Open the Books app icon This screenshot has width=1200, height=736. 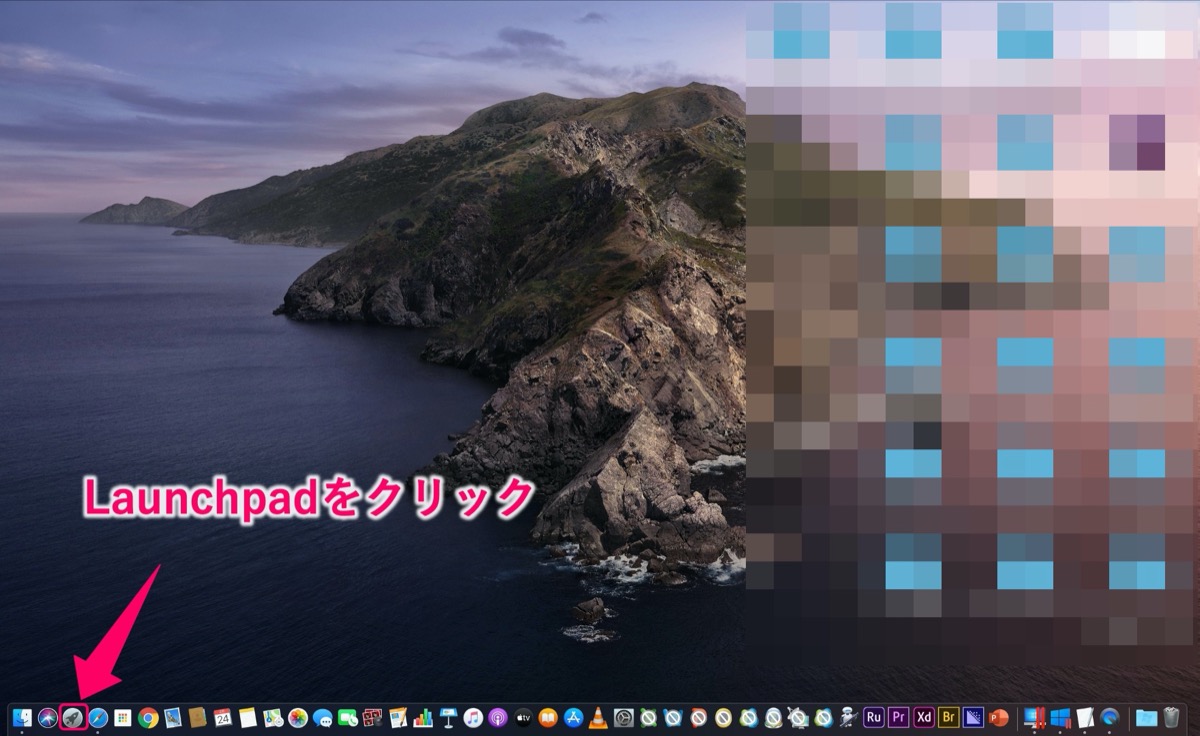[548, 717]
